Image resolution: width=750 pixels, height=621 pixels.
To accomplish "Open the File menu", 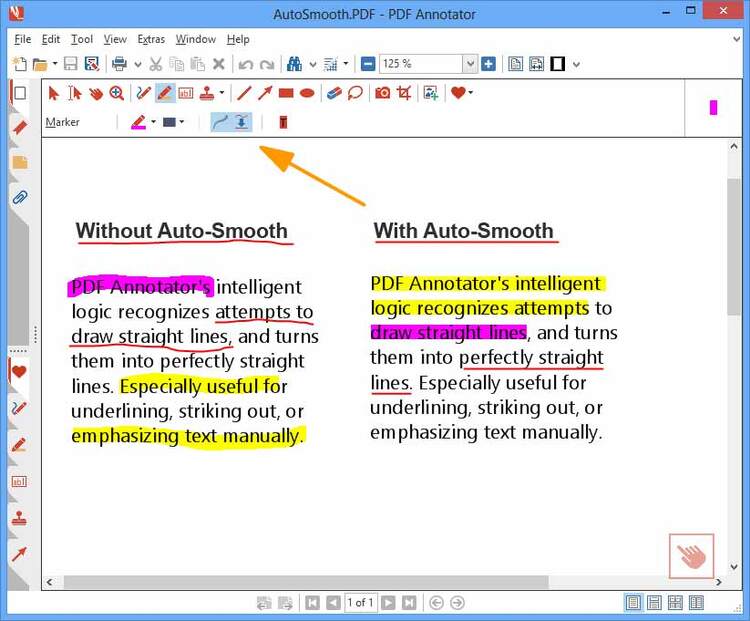I will [22, 39].
